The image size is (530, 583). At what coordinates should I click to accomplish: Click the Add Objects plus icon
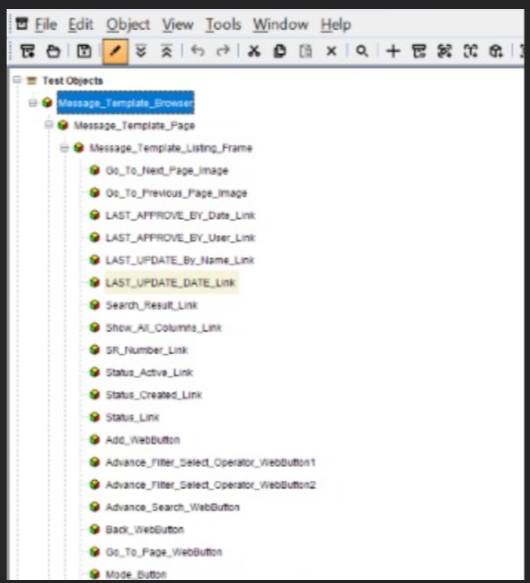pyautogui.click(x=393, y=51)
